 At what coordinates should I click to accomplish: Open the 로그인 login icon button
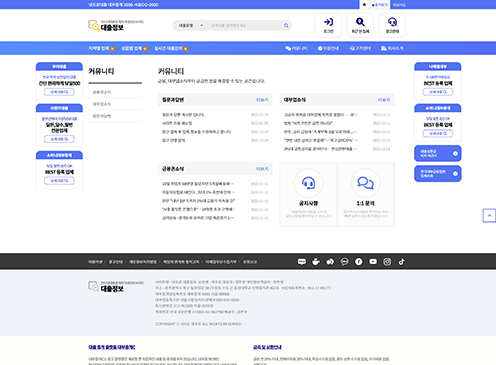coord(328,25)
